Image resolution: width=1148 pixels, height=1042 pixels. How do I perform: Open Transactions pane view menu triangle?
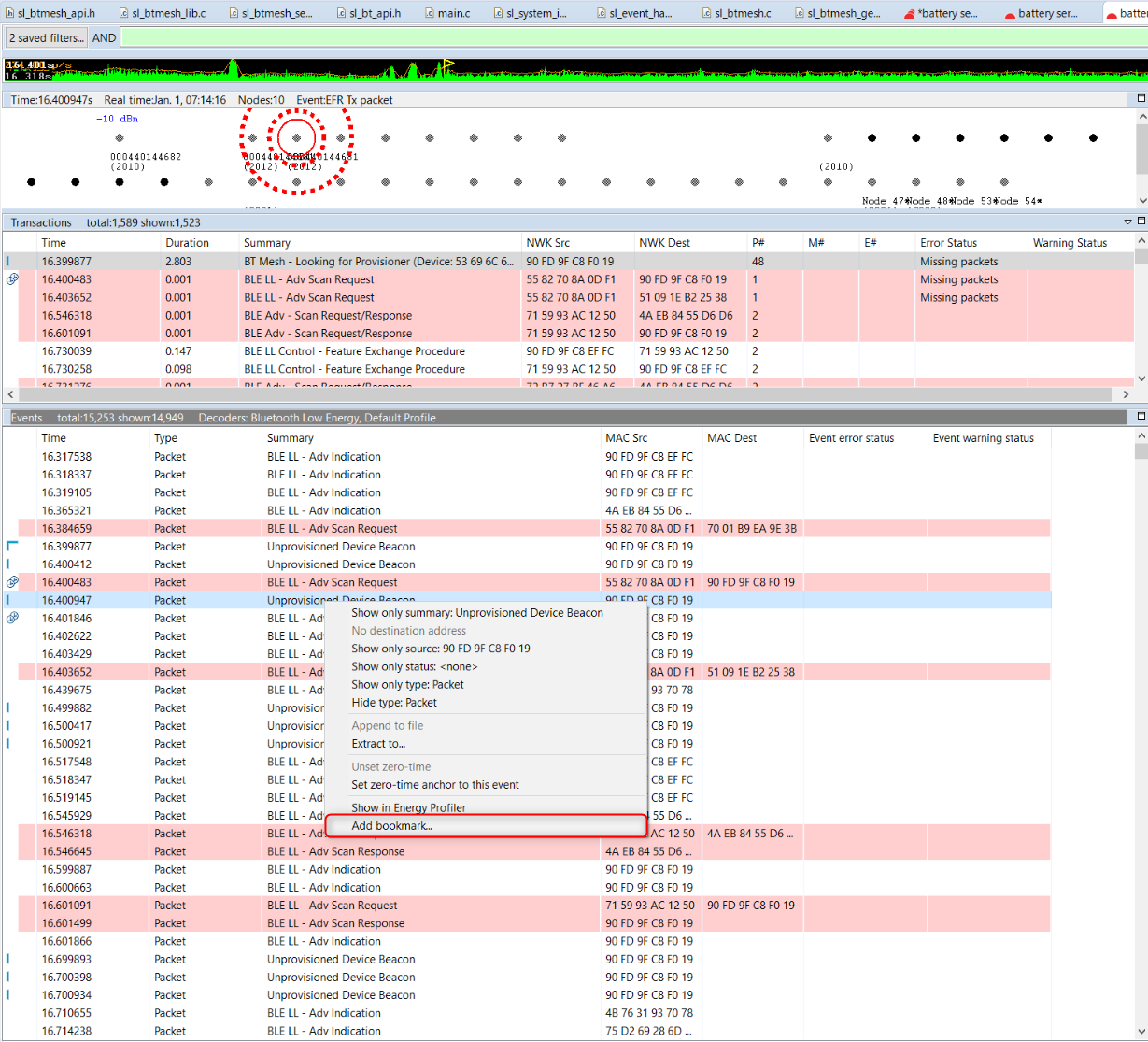1127,222
